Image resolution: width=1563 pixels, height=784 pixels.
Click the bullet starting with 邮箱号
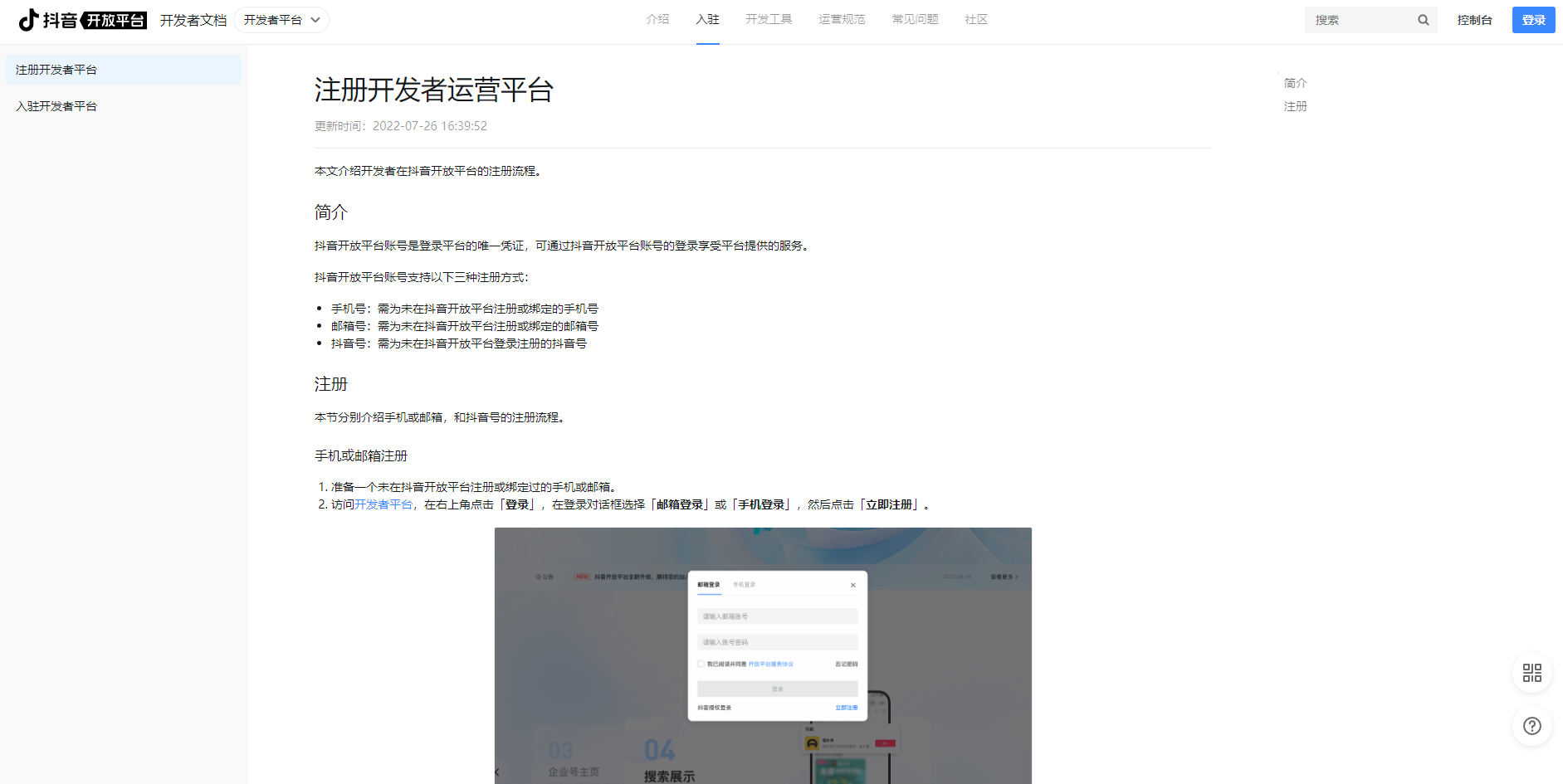click(464, 326)
